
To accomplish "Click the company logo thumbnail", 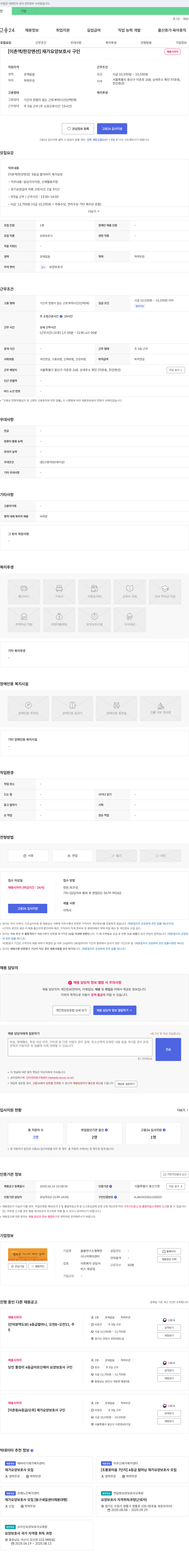I will tap(27, 1255).
